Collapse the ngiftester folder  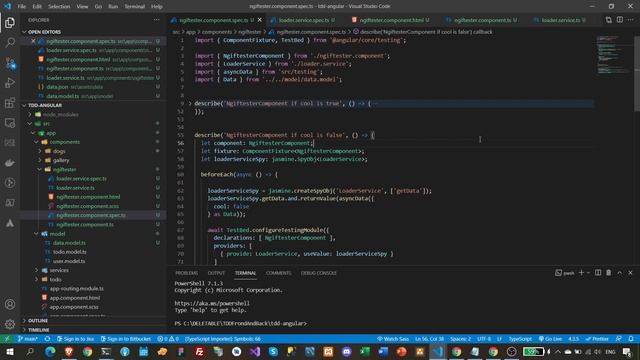click(40, 169)
